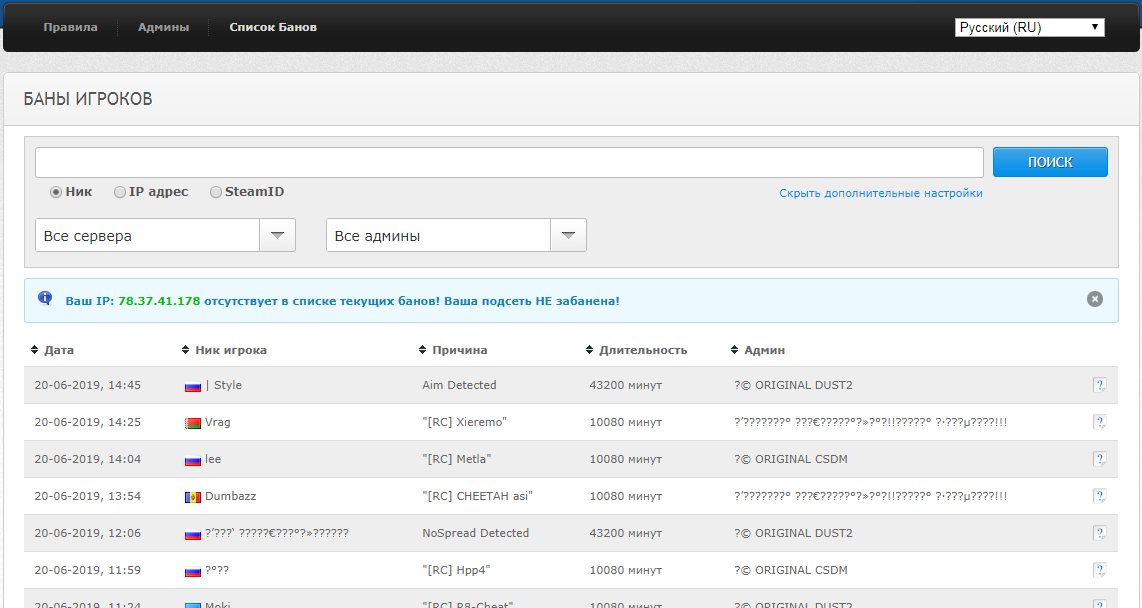Screen dimensions: 1142x608
Task: Open details icon for "[RC] Hpp4" row
Action: [x=1100, y=570]
